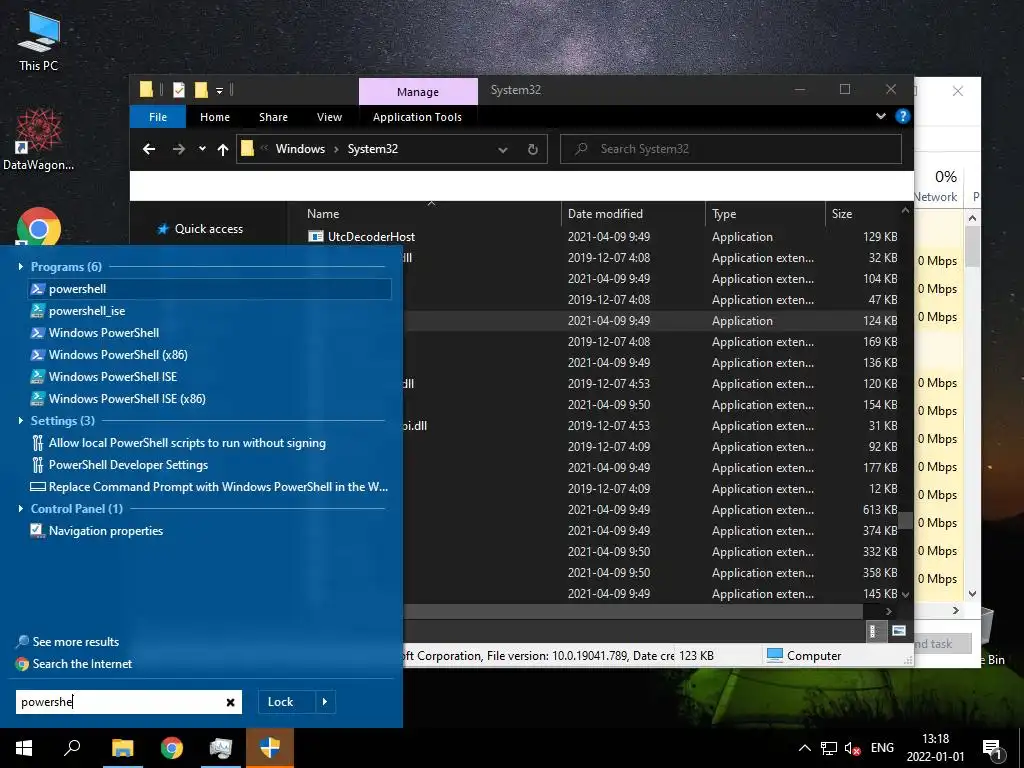The image size is (1024, 768).
Task: Click the file list vertical scrollbar thumb
Action: pos(905,520)
